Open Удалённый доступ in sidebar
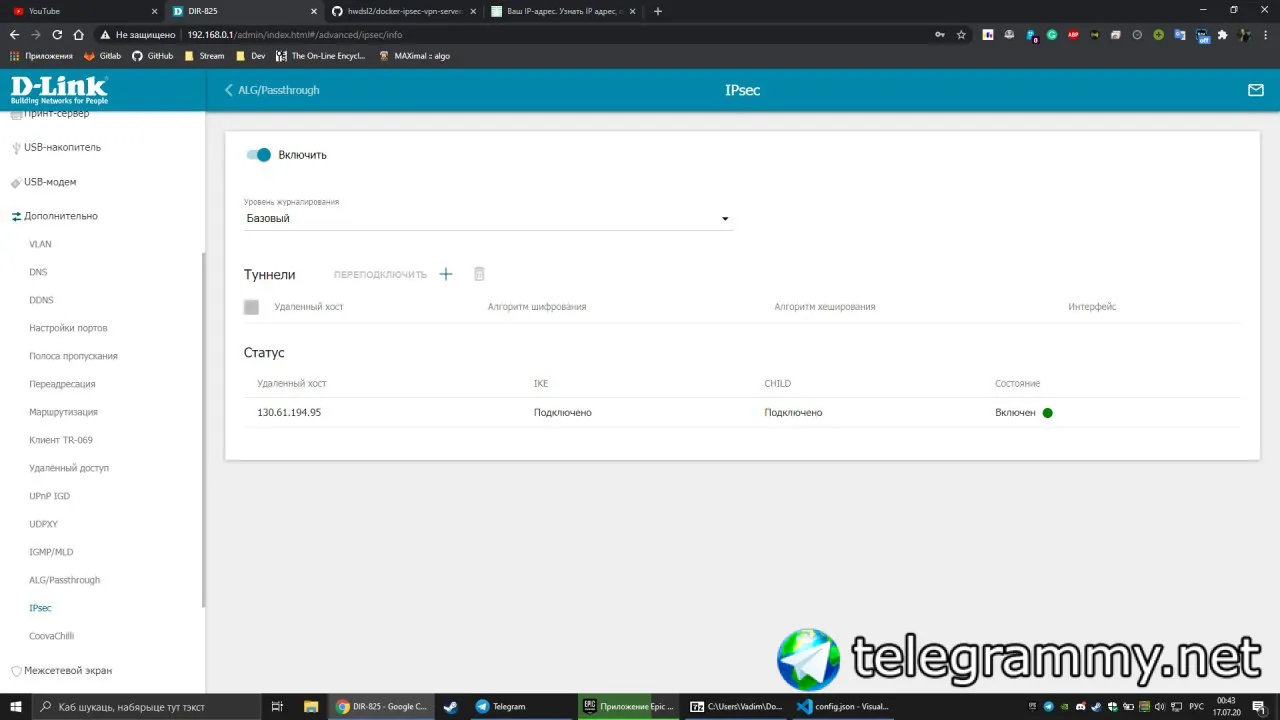The width and height of the screenshot is (1280, 720). pos(69,468)
